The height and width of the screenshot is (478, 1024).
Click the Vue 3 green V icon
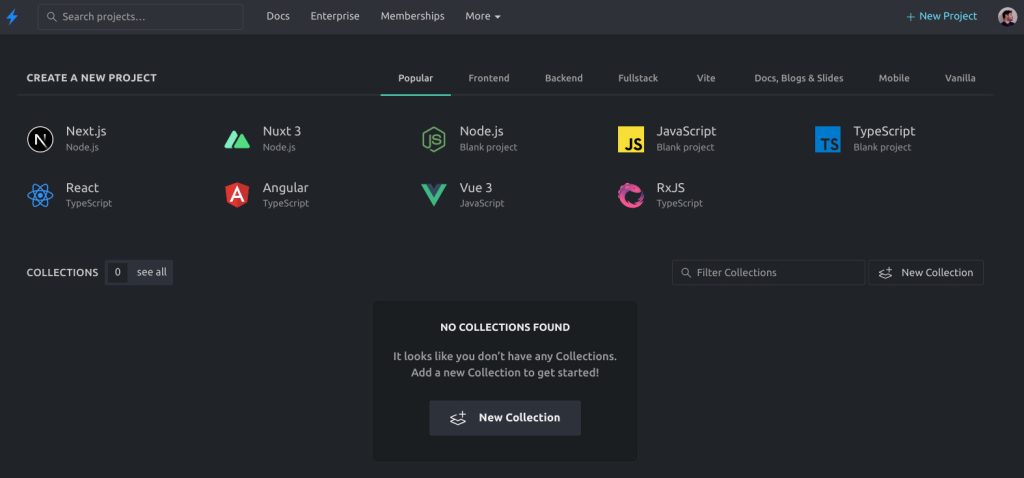coord(434,195)
